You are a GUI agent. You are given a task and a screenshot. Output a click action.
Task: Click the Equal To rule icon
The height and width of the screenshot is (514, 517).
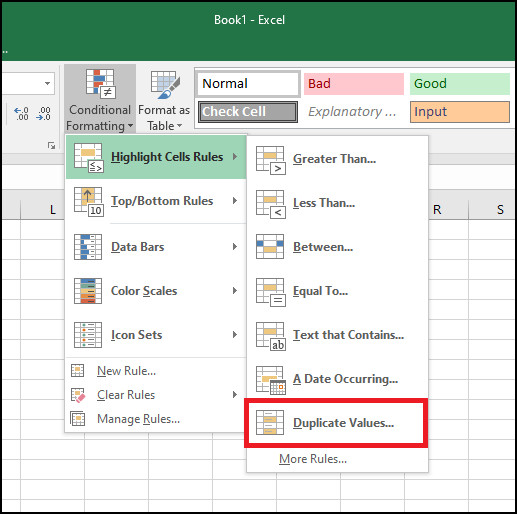coord(271,292)
